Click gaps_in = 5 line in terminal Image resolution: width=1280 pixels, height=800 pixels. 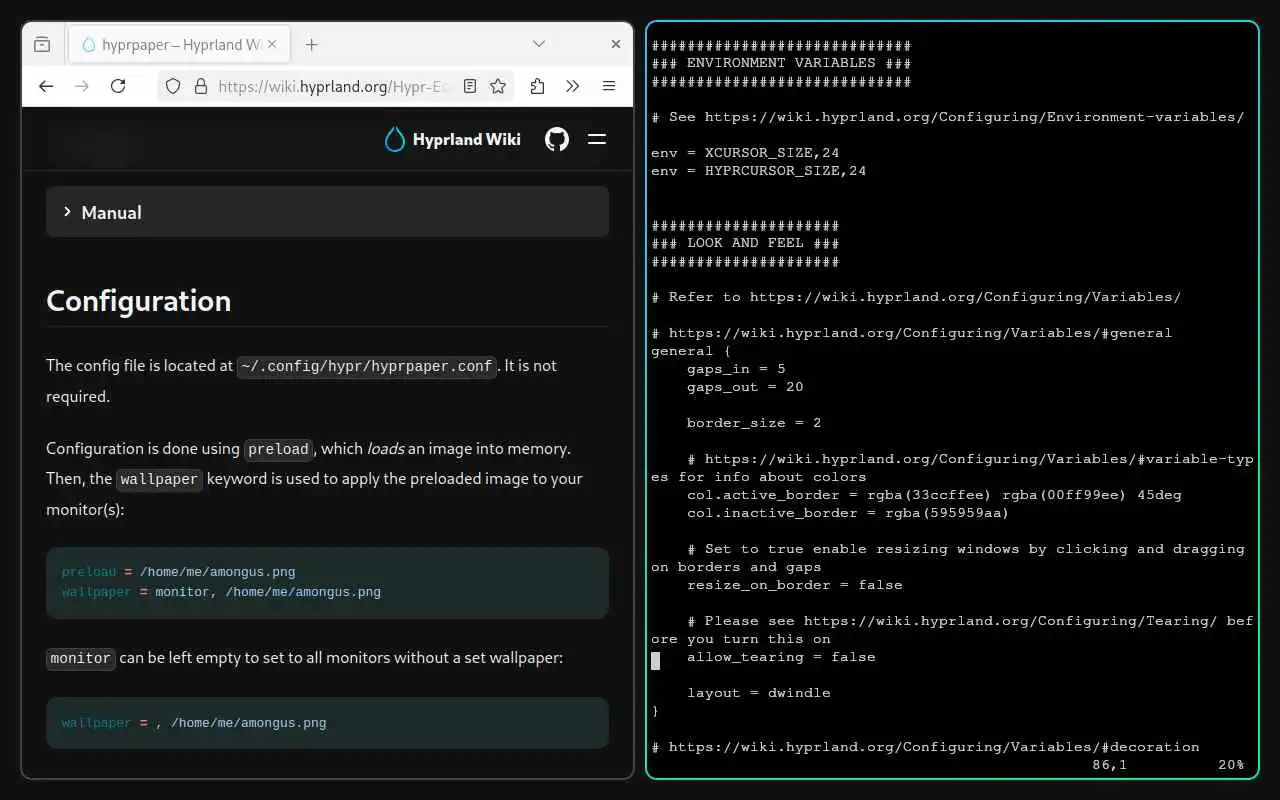click(736, 369)
